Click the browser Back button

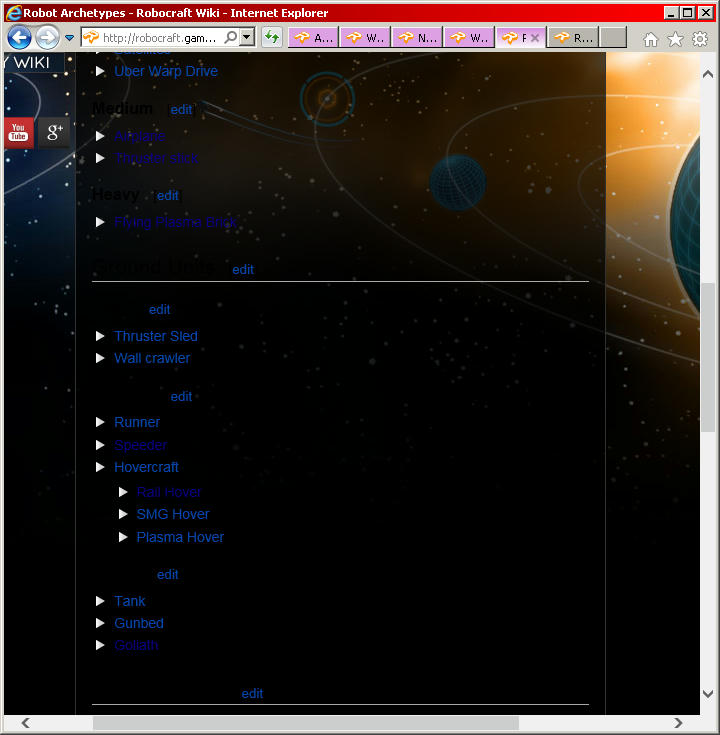click(19, 38)
